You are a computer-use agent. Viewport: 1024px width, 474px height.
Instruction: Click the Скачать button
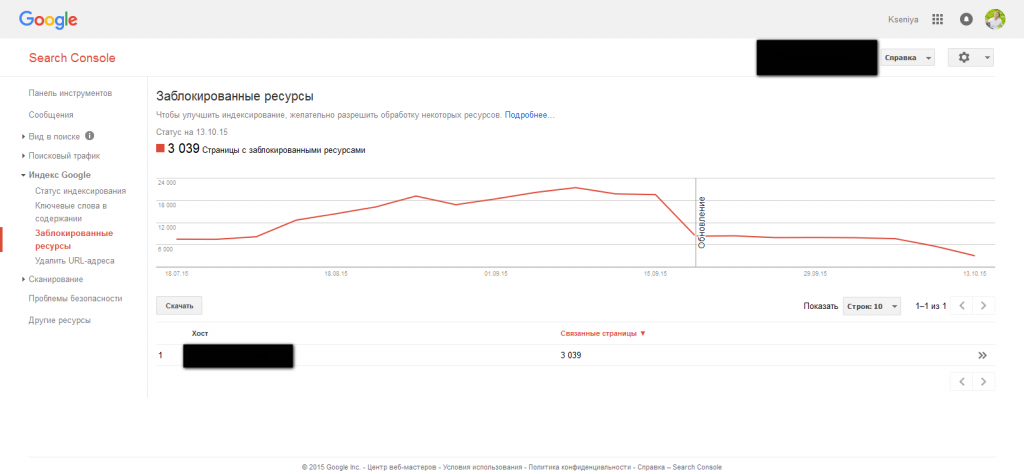(179, 306)
